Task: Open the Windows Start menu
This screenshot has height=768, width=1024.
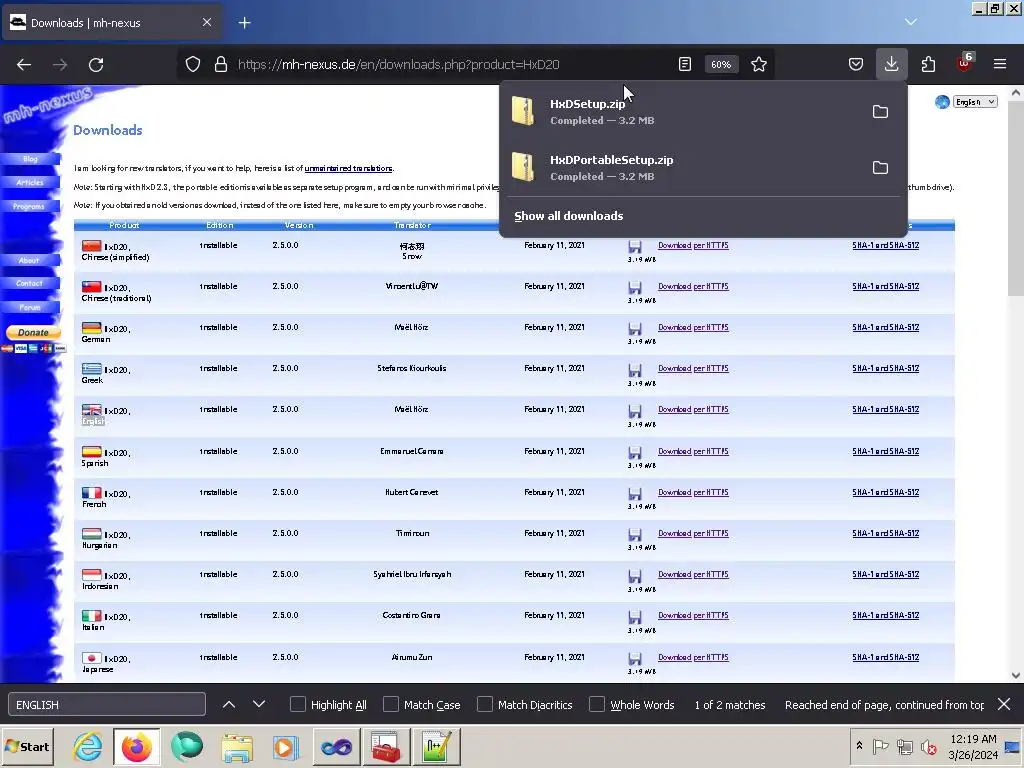Action: [x=27, y=747]
